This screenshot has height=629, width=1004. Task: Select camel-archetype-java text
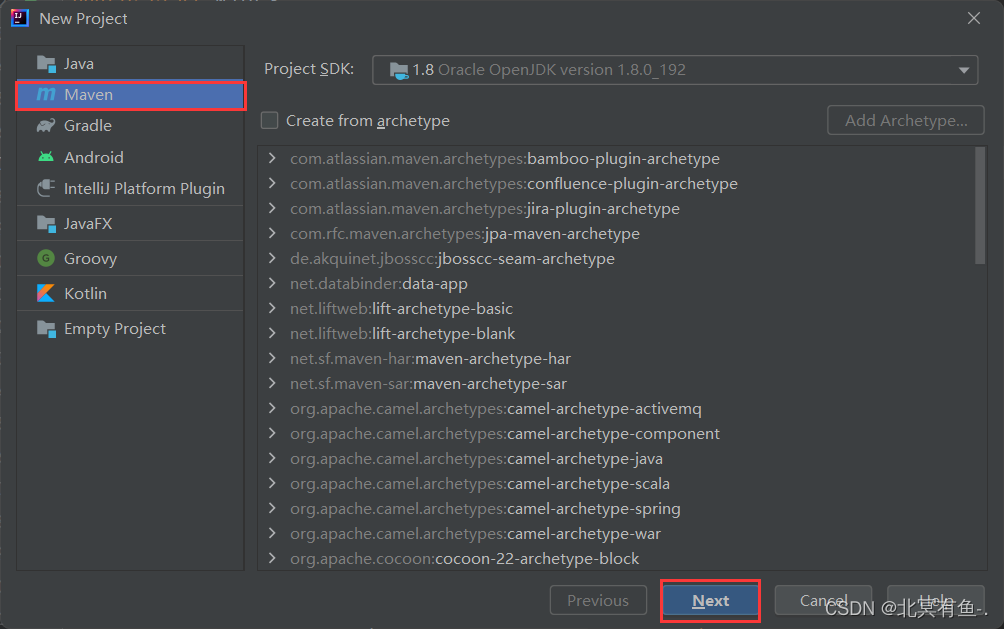[585, 458]
